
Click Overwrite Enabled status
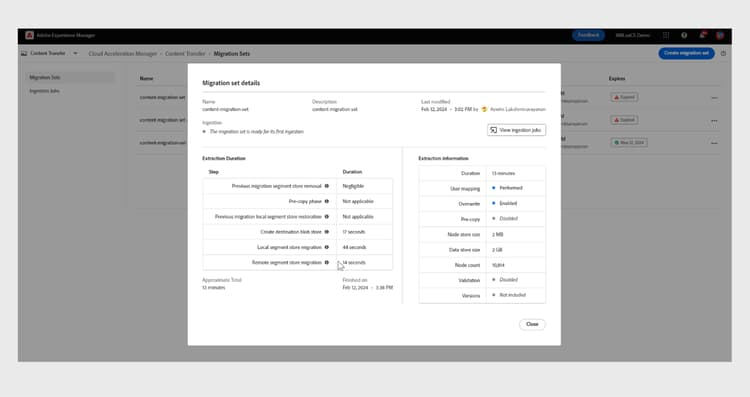coord(504,203)
